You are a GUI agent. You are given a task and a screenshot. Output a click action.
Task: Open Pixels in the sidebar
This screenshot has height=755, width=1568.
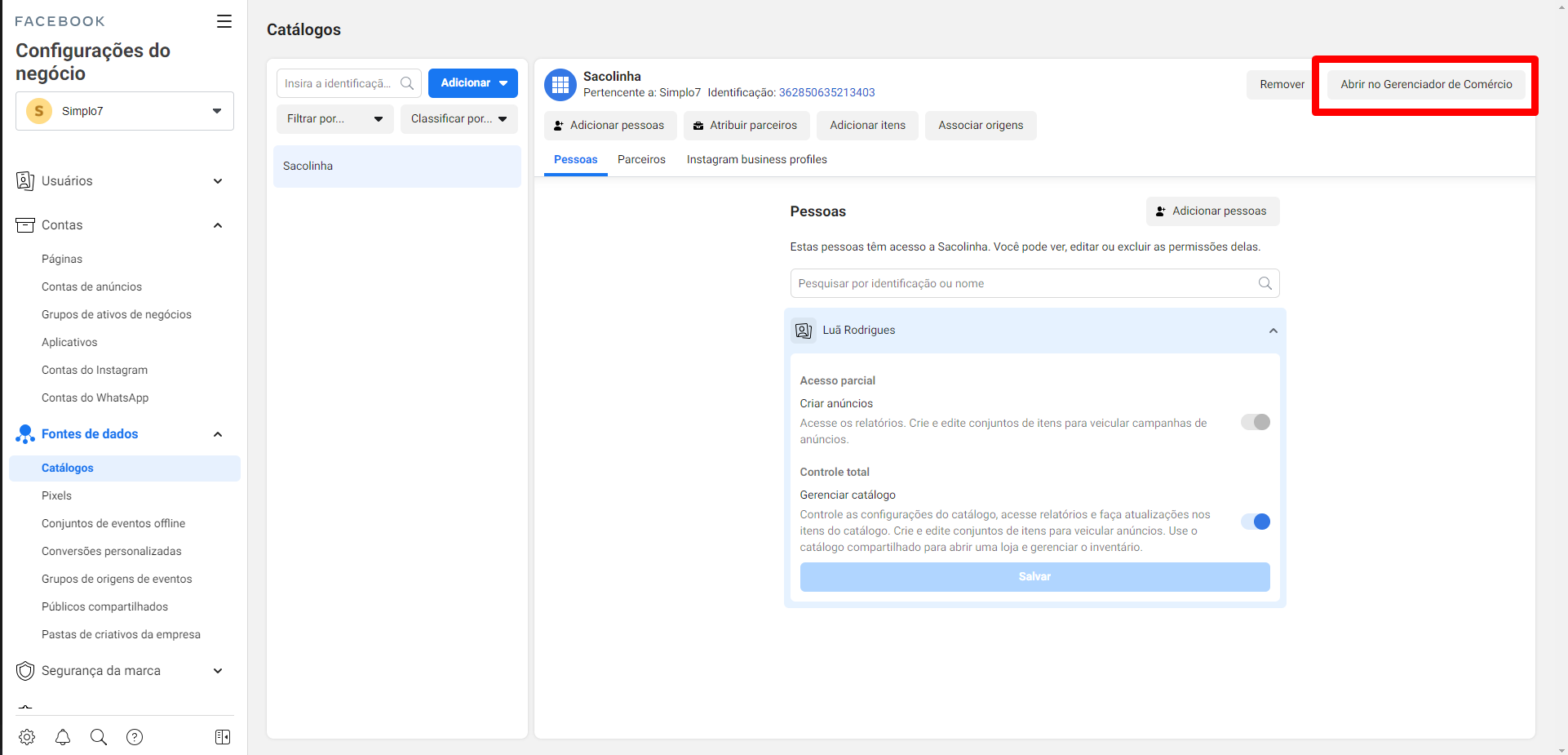click(x=56, y=496)
